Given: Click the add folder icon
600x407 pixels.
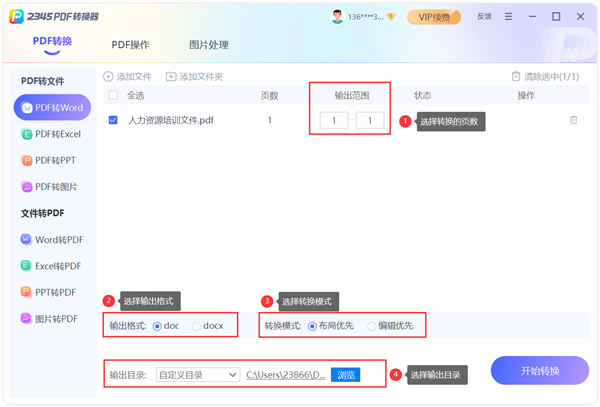Looking at the screenshot, I should pyautogui.click(x=171, y=77).
